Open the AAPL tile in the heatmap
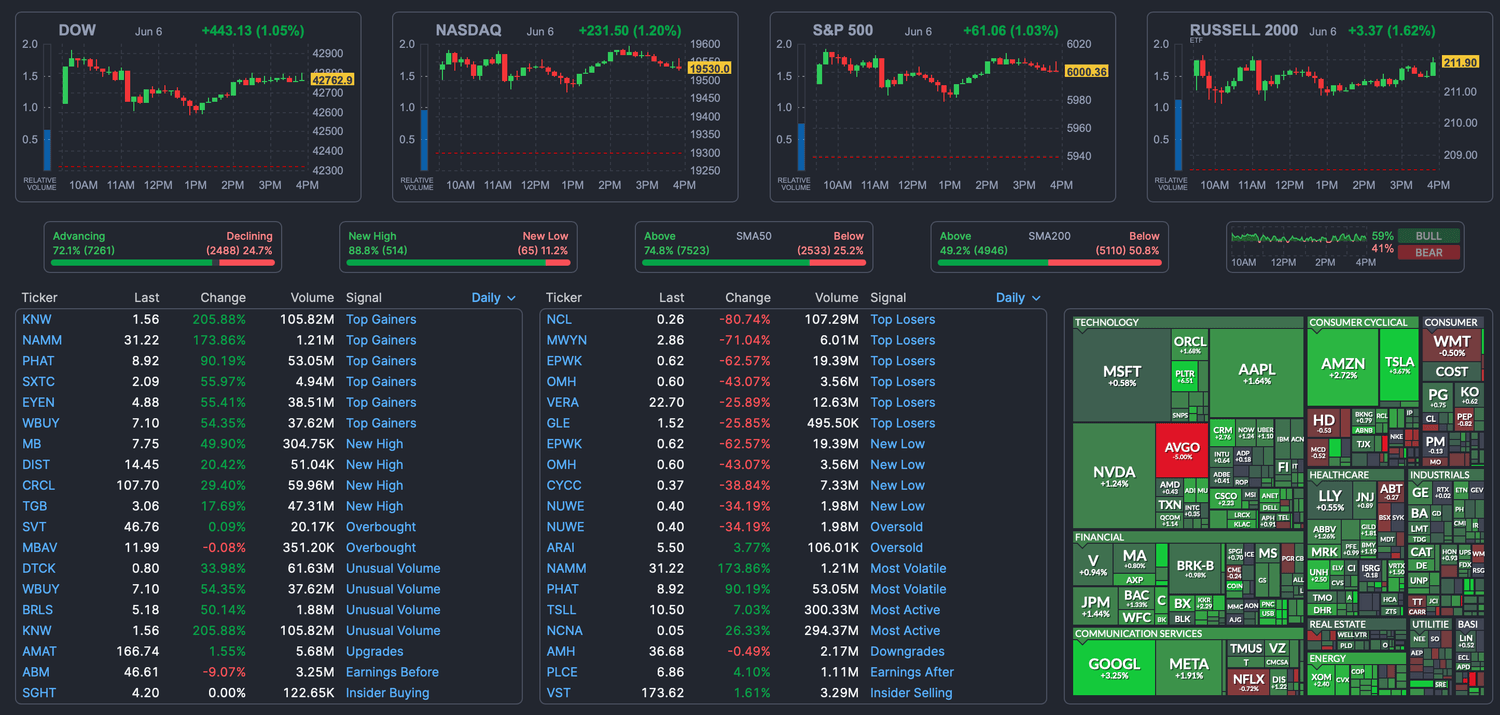This screenshot has height=715, width=1500. click(1257, 374)
